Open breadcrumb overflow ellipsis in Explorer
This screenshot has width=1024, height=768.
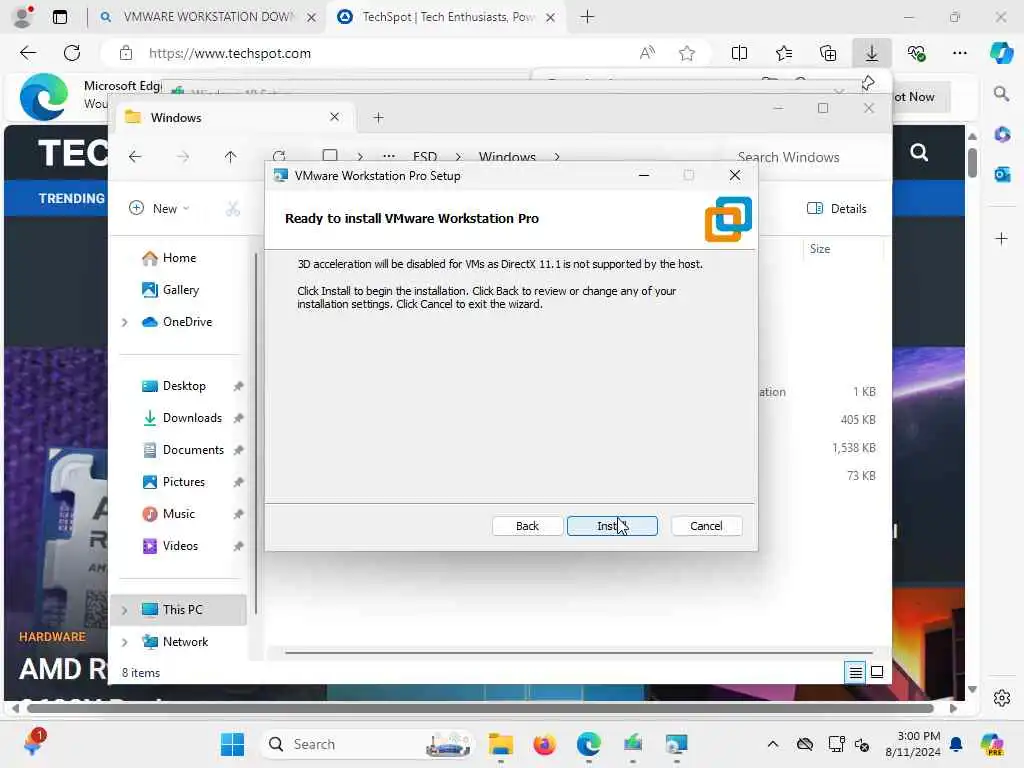point(389,157)
